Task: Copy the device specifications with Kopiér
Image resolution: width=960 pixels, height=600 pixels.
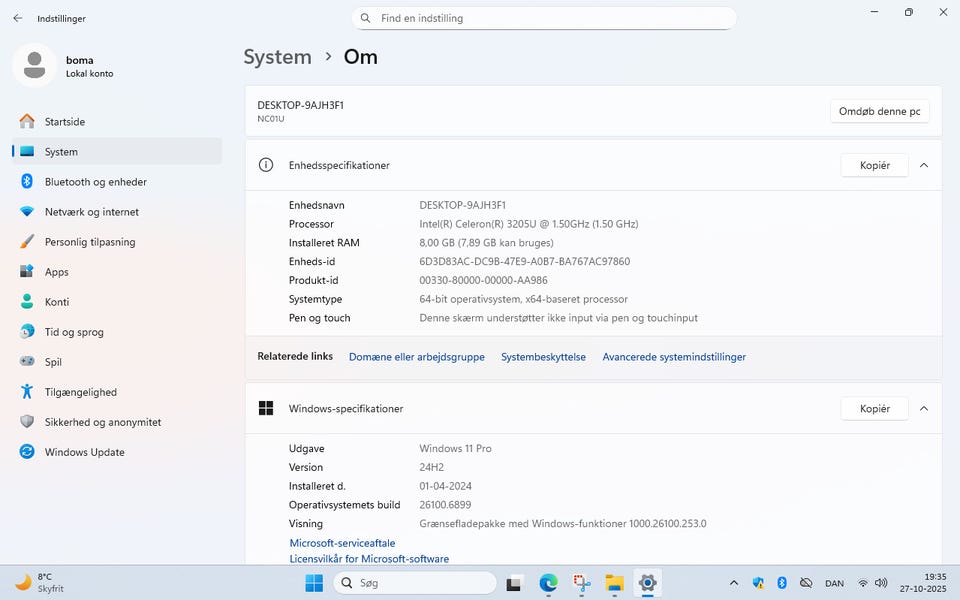Action: pyautogui.click(x=874, y=165)
